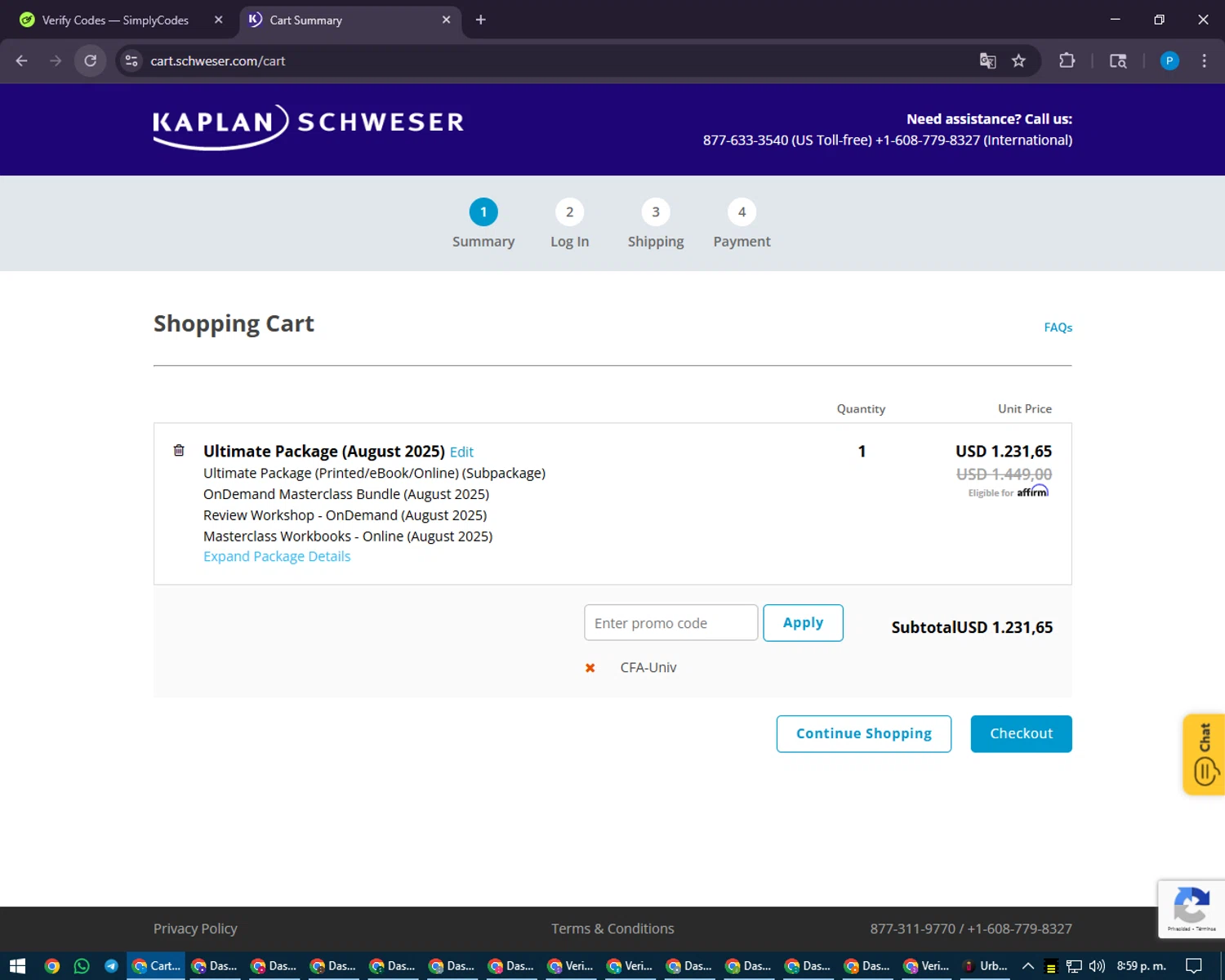
Task: Click the reCAPTCHA badge
Action: (1191, 909)
